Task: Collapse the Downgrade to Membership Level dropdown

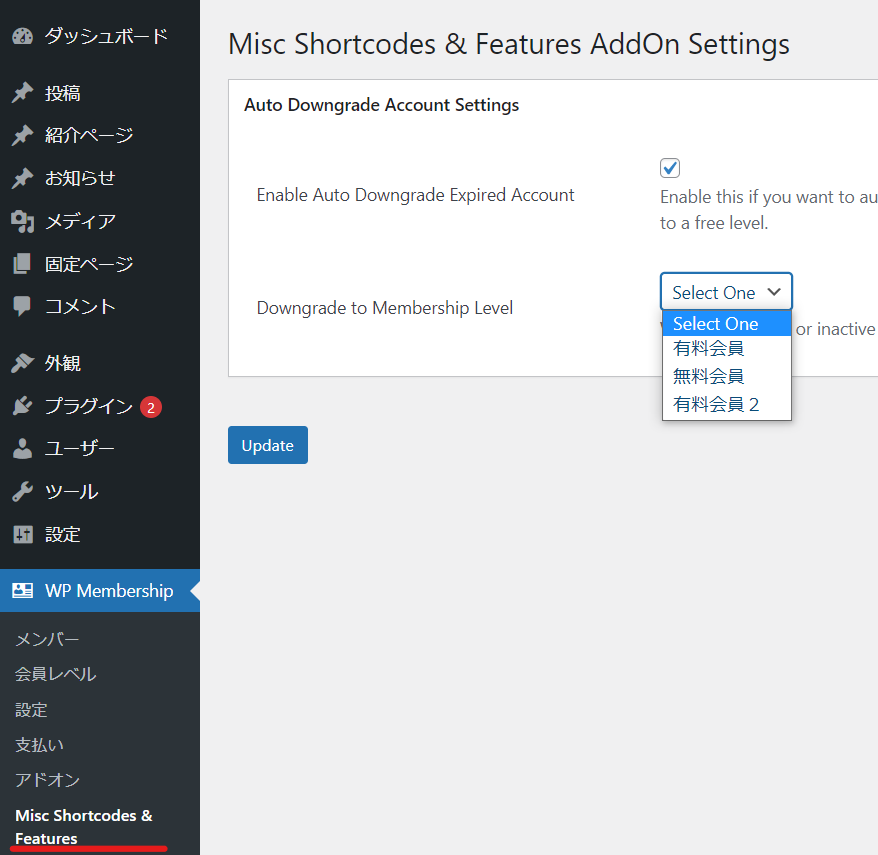Action: [x=726, y=292]
